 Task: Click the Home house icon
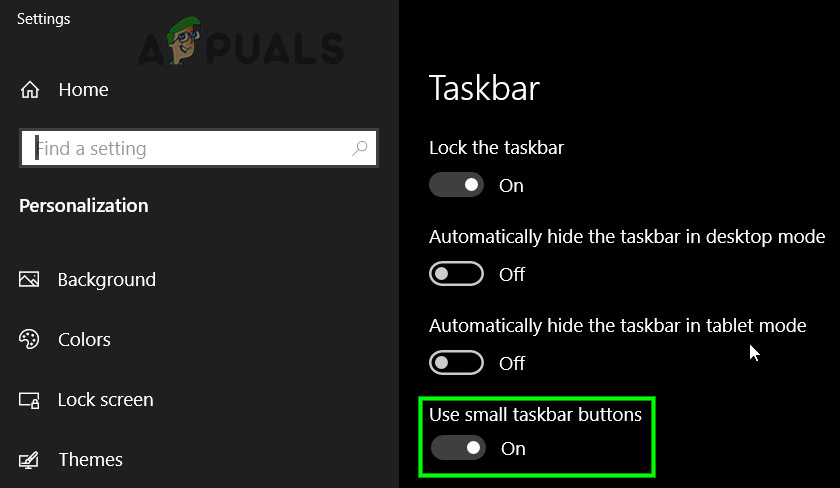tap(29, 90)
